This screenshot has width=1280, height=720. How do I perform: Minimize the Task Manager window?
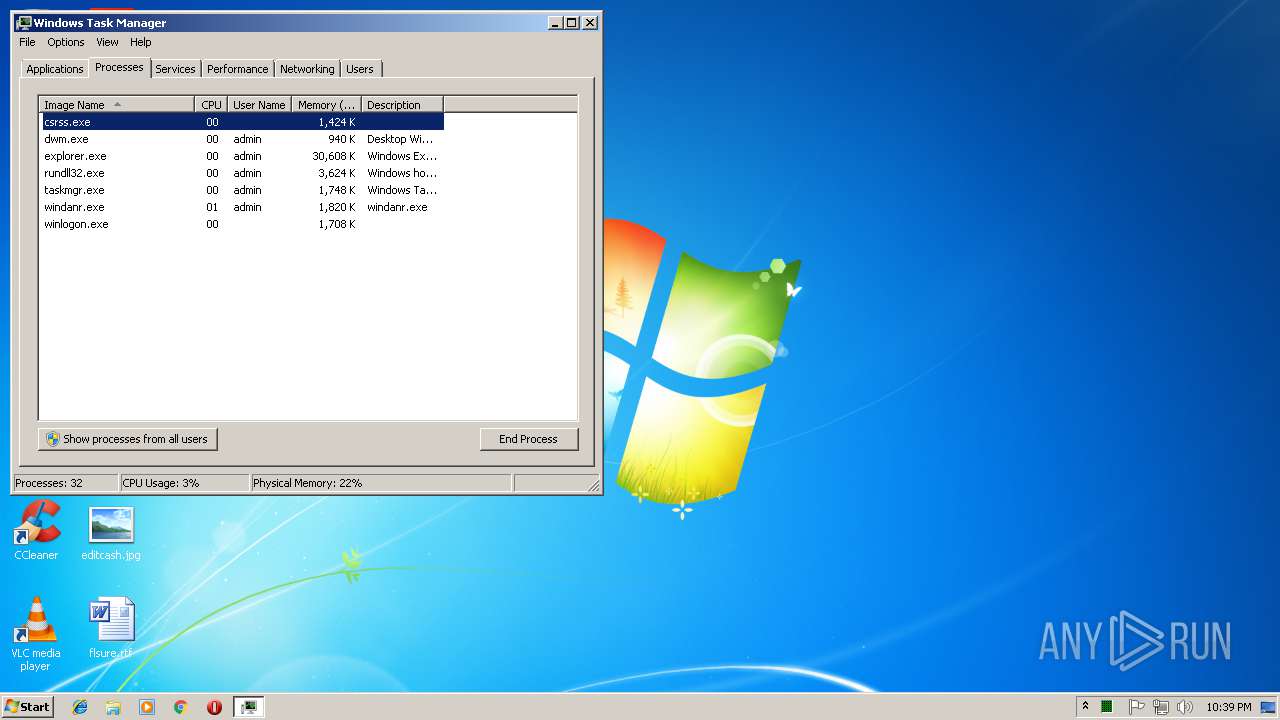[555, 22]
